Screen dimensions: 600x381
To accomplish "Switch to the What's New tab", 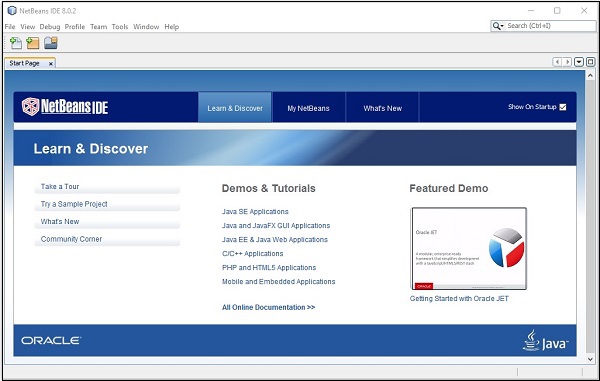I will [x=382, y=107].
